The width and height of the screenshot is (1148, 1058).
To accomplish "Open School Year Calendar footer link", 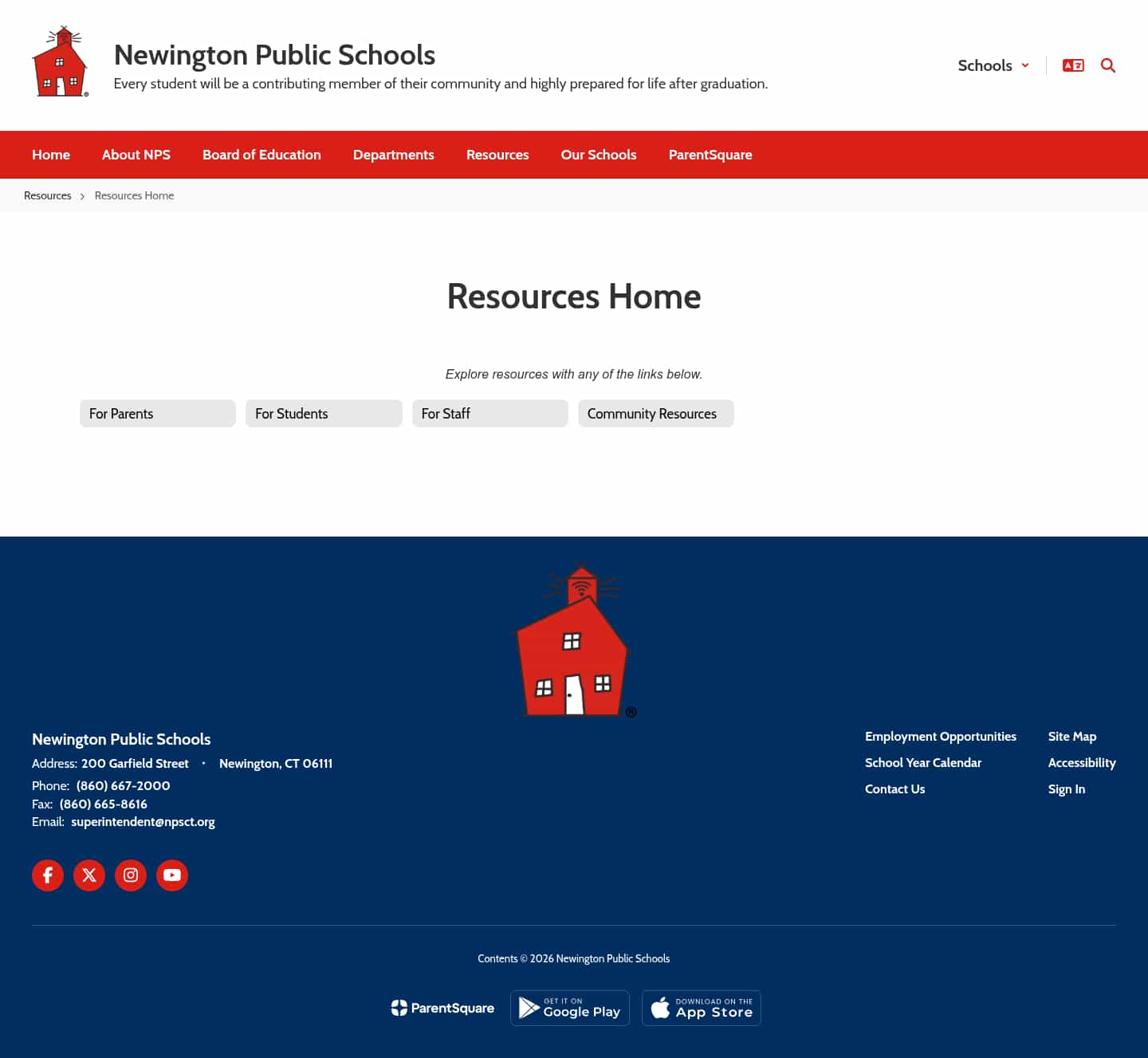I will tap(923, 763).
